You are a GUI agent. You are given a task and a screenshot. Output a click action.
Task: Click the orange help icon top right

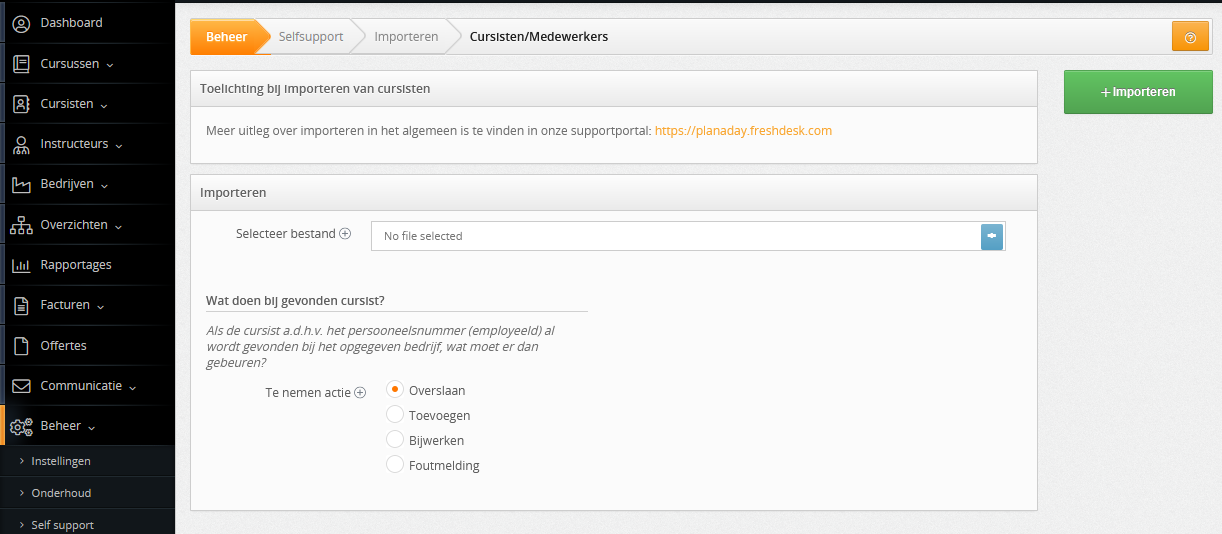pos(1190,37)
